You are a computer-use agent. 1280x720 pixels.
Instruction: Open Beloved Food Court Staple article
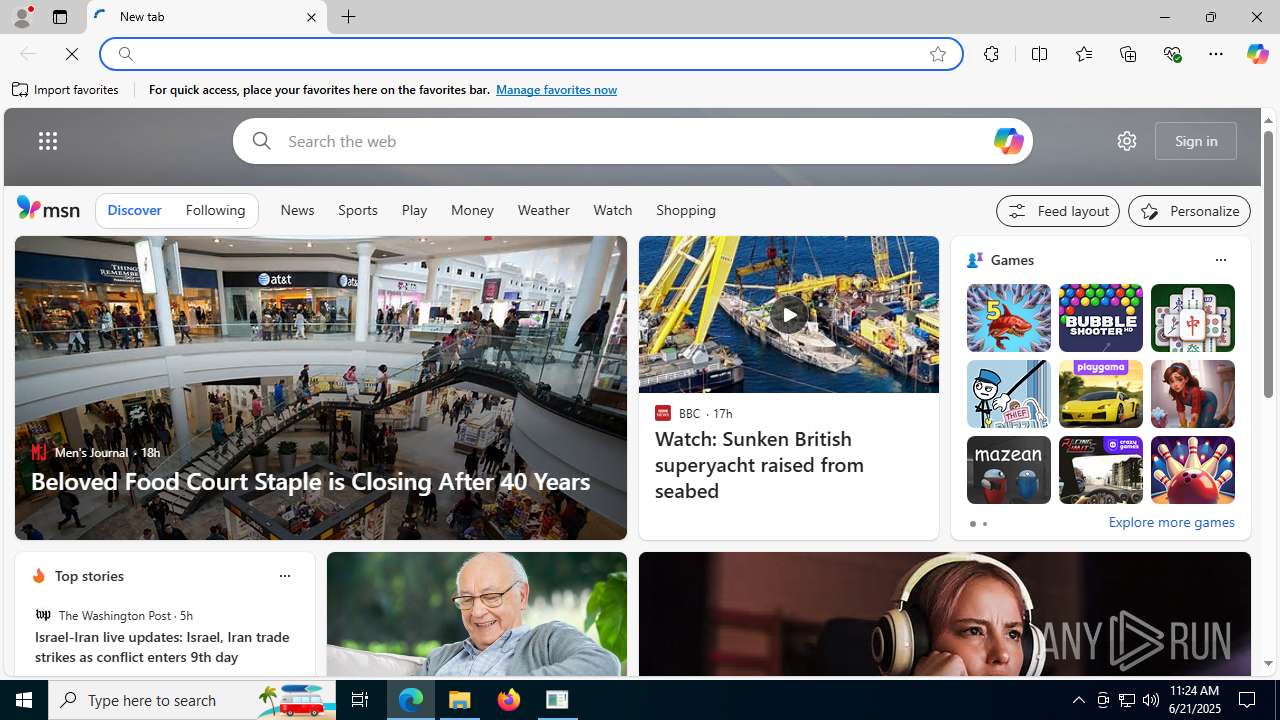tap(310, 481)
